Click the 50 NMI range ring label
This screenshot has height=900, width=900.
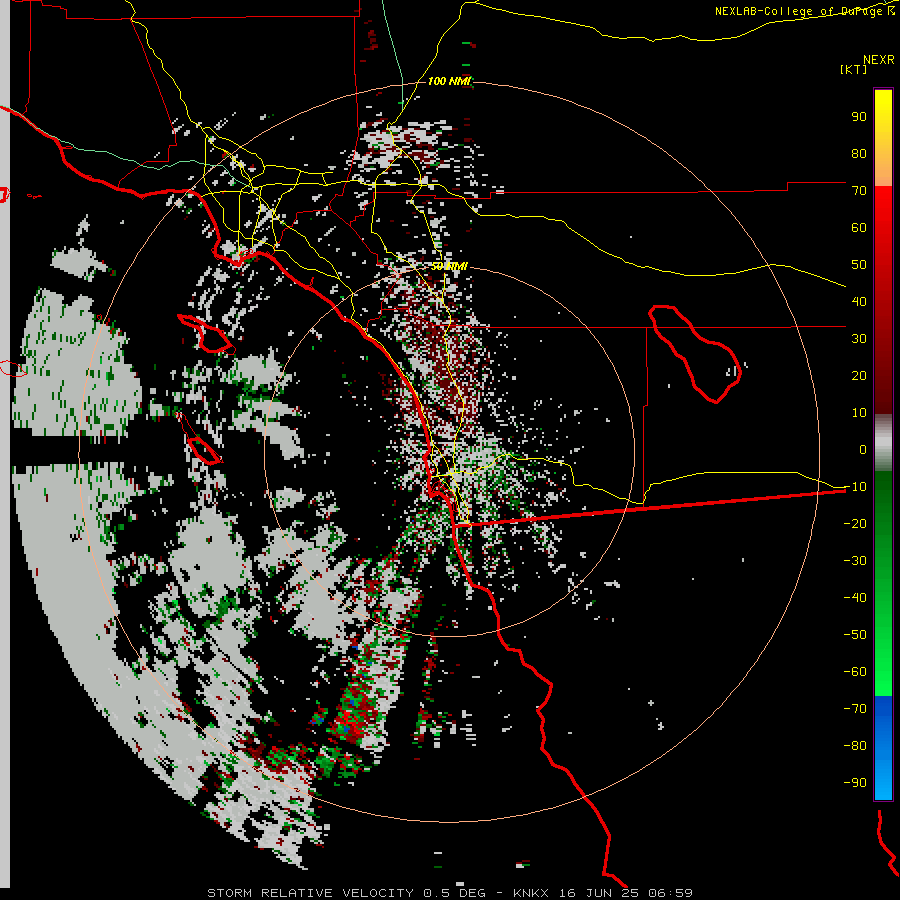[449, 266]
